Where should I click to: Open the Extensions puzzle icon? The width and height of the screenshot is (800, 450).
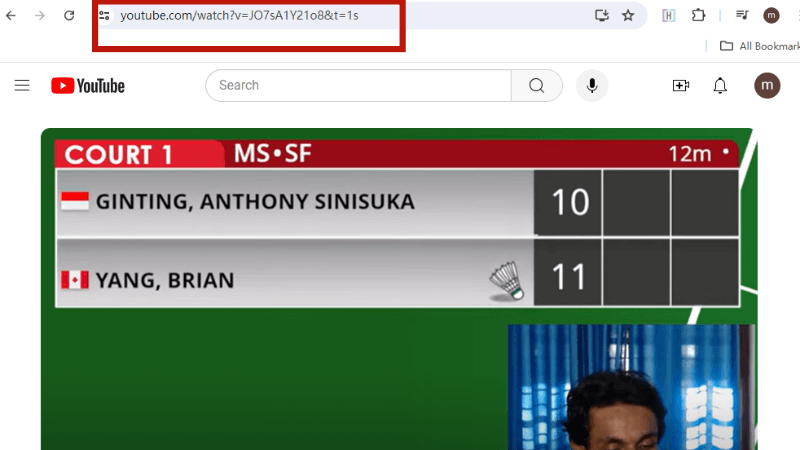click(x=698, y=15)
